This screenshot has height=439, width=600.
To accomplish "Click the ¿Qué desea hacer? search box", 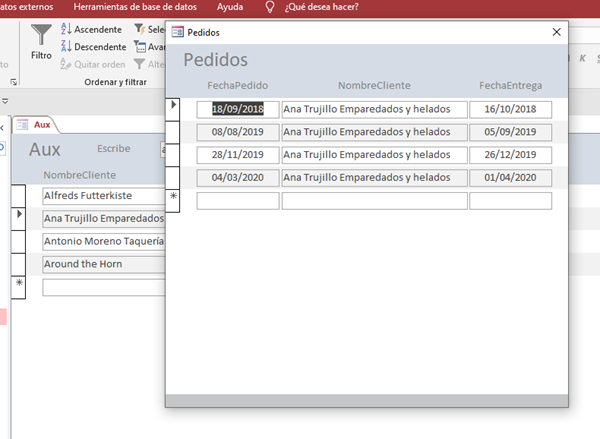I will [321, 7].
